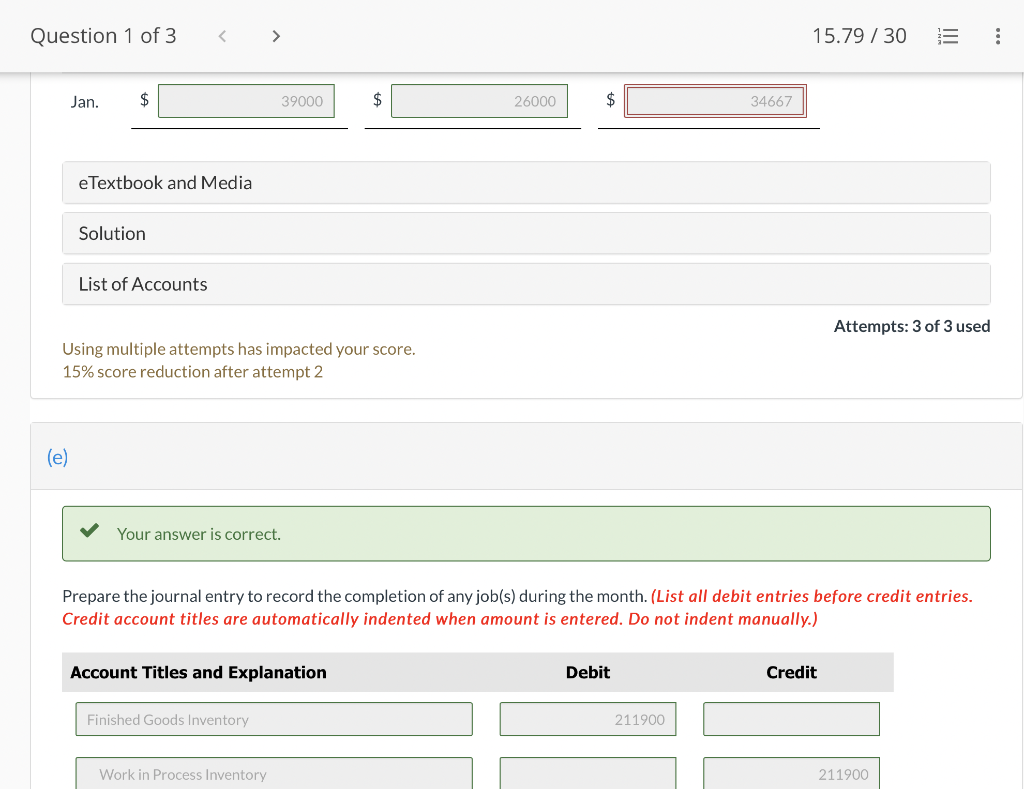Click the Account Titles and Explanation header

tap(198, 672)
